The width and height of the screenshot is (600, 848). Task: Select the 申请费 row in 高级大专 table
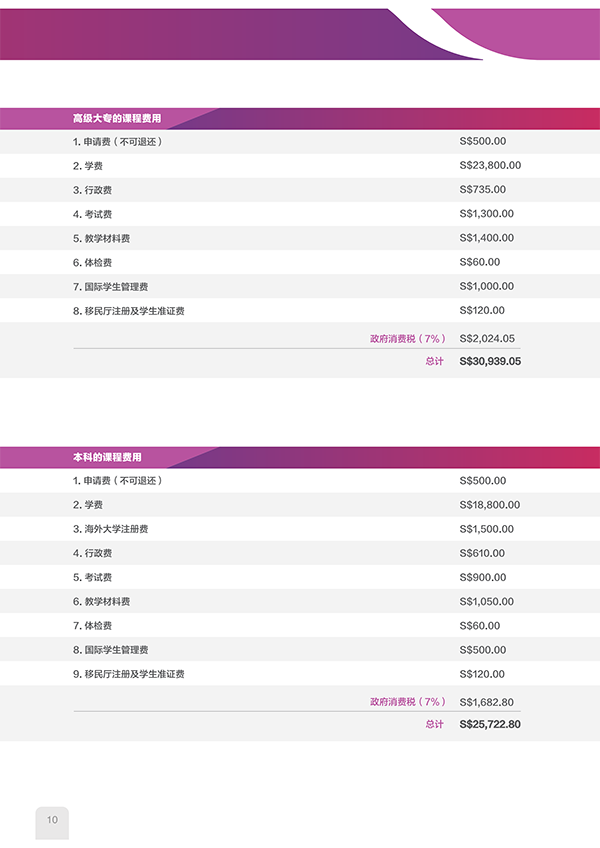300,142
